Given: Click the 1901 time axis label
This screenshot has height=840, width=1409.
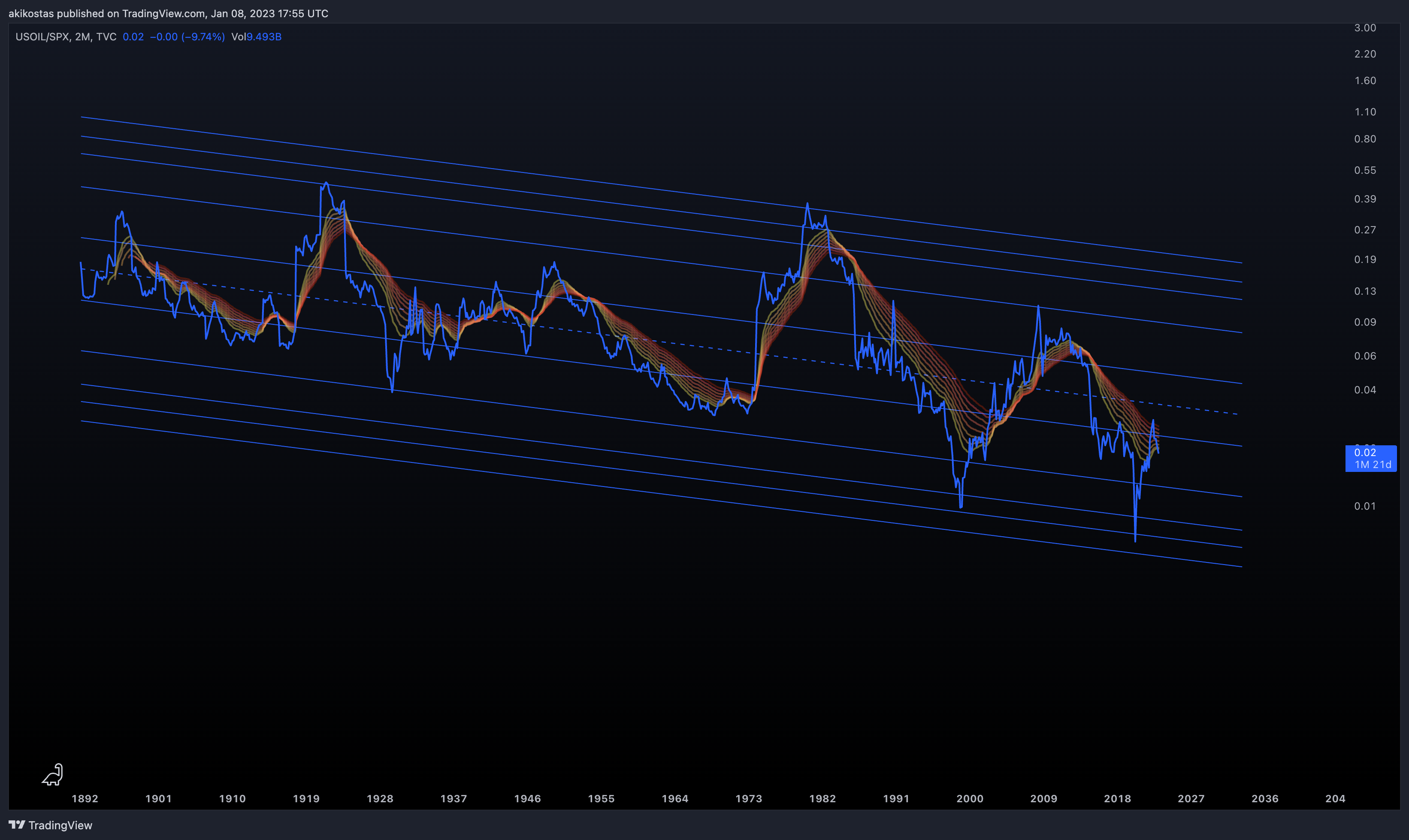Looking at the screenshot, I should pyautogui.click(x=158, y=799).
